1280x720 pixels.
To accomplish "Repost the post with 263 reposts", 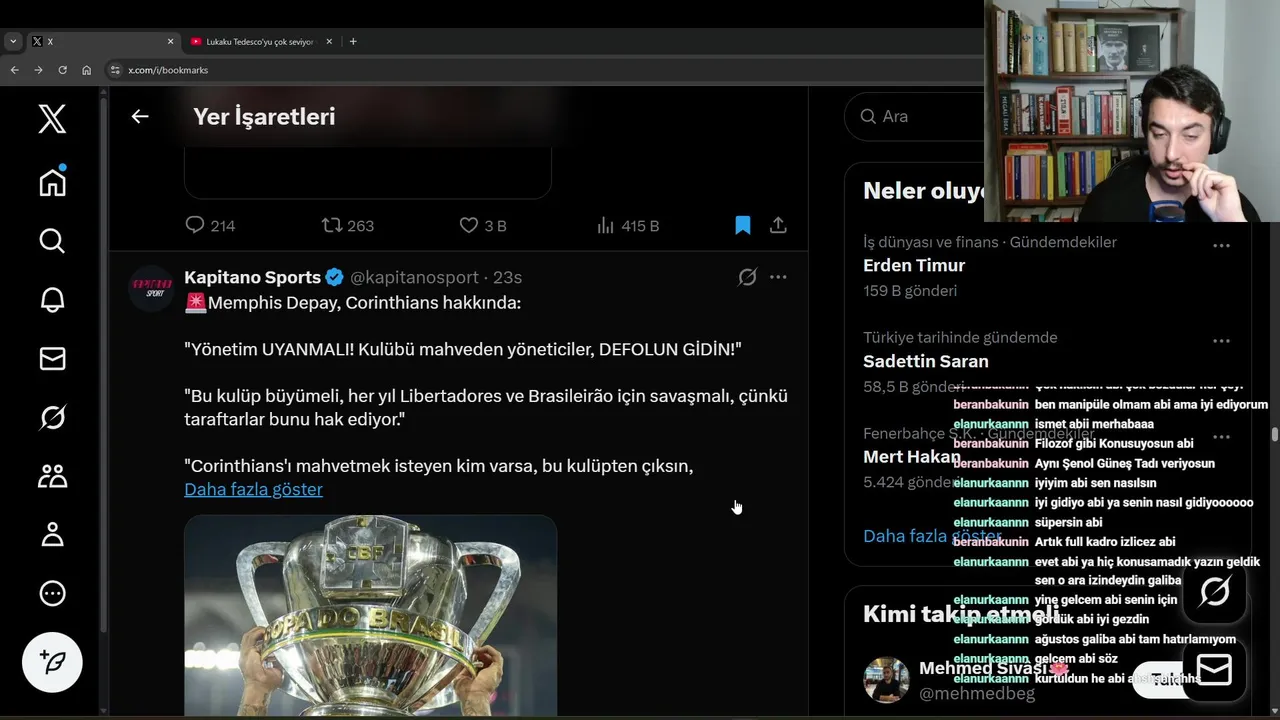I will pos(347,226).
